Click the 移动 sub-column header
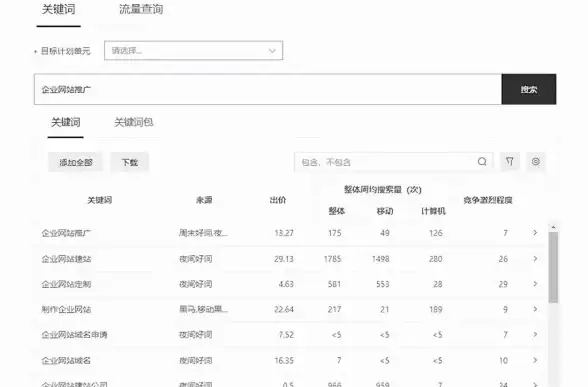This screenshot has height=387, width=588. click(385, 211)
